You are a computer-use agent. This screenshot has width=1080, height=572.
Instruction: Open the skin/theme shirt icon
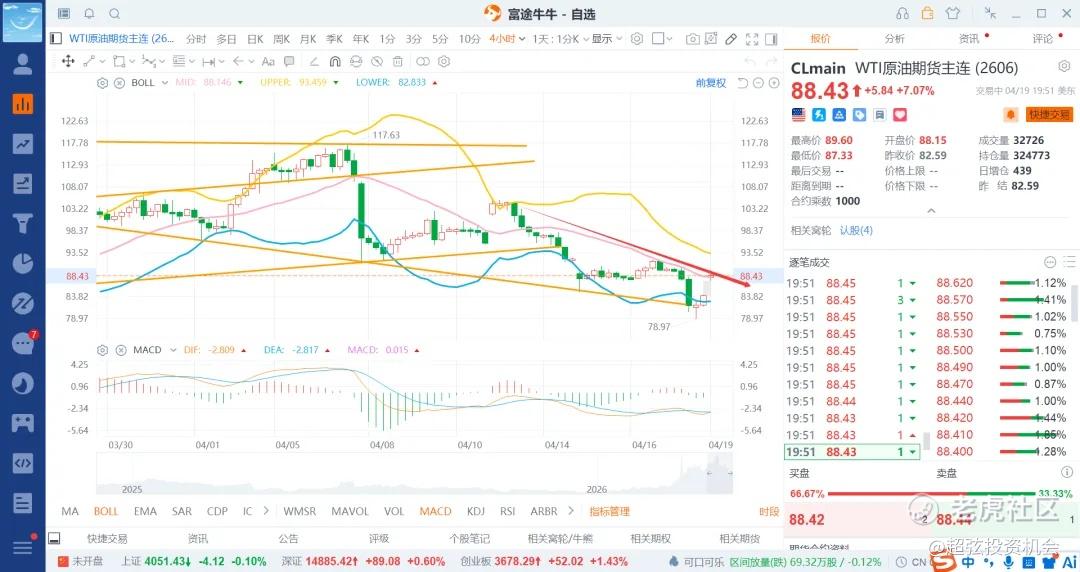pyautogui.click(x=953, y=13)
